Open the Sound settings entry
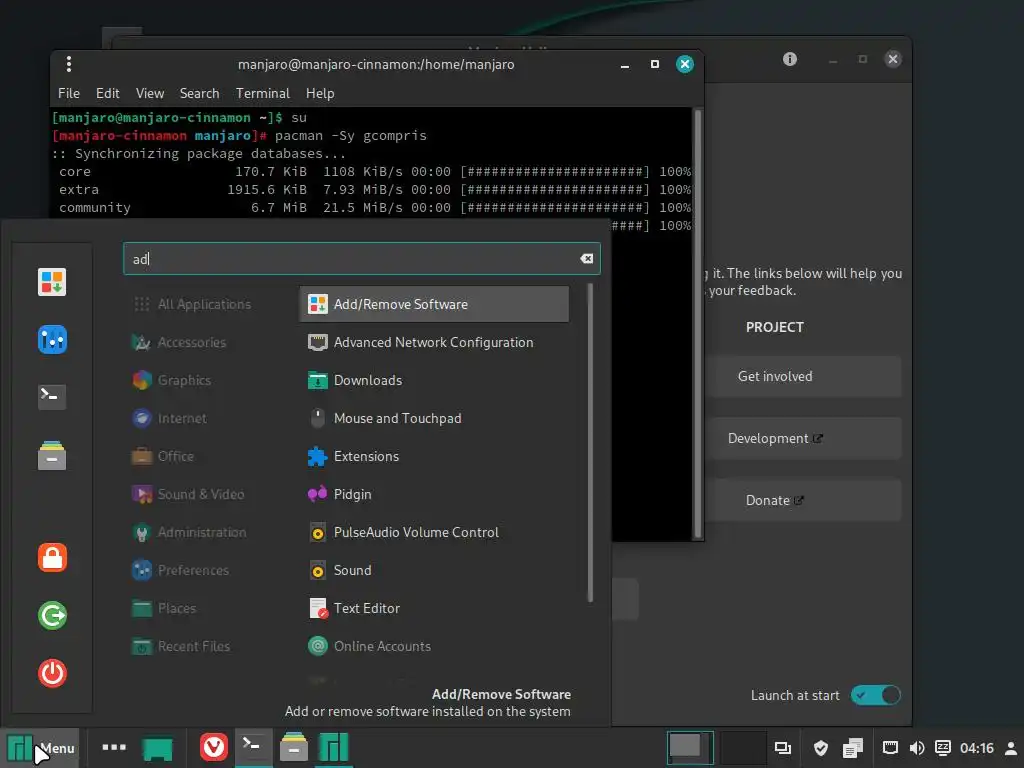 pyautogui.click(x=434, y=570)
